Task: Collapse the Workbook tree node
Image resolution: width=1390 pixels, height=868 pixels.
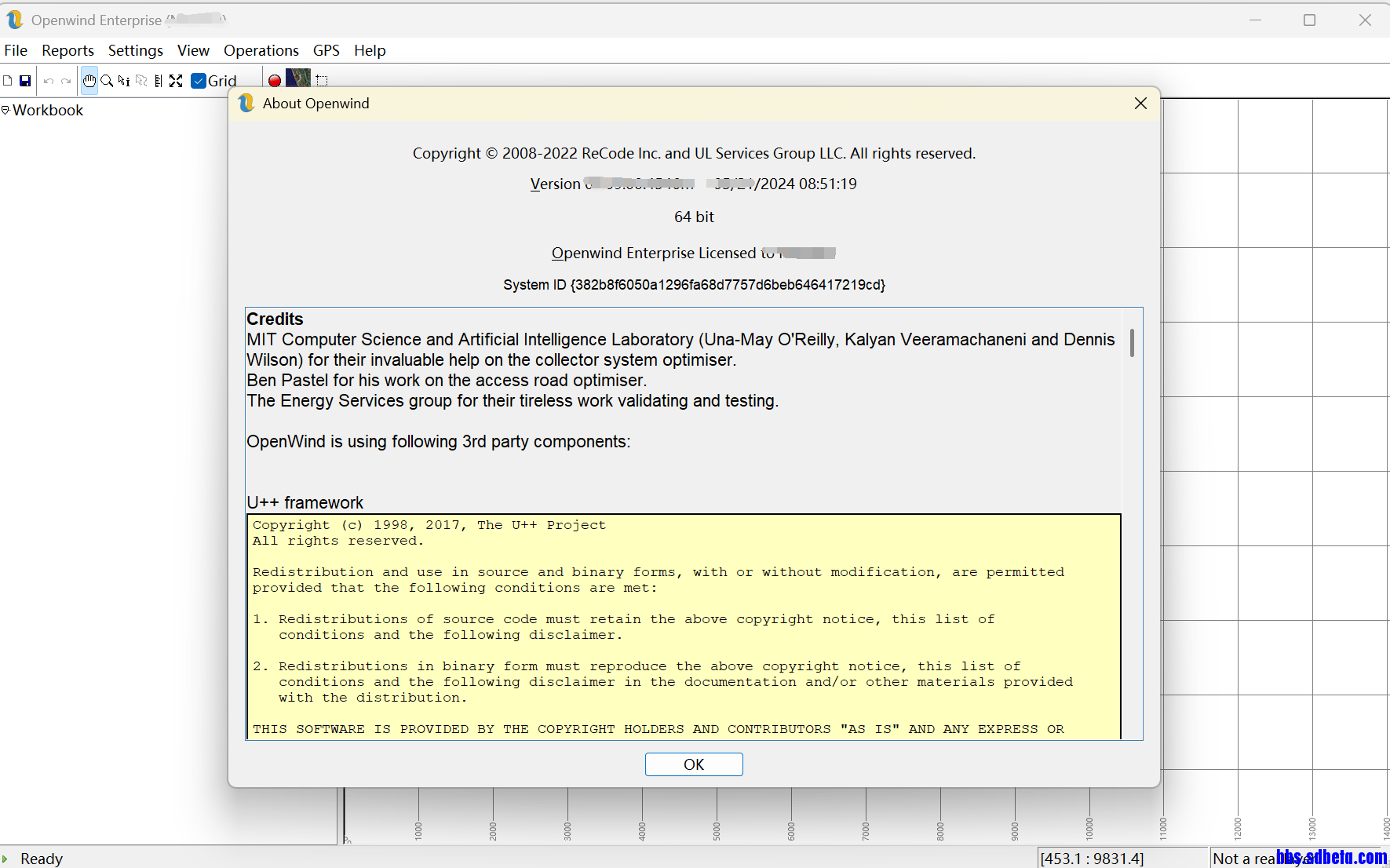Action: [5, 110]
